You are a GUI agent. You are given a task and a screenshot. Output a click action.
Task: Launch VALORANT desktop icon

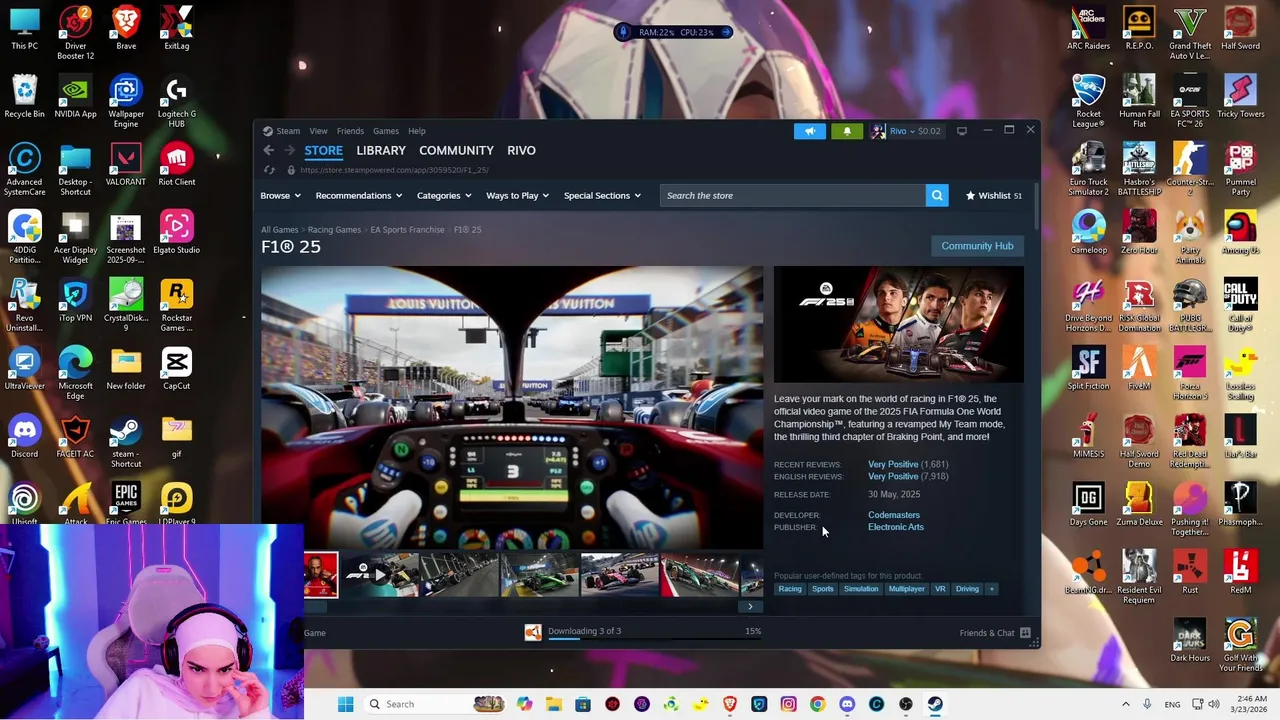pyautogui.click(x=126, y=164)
